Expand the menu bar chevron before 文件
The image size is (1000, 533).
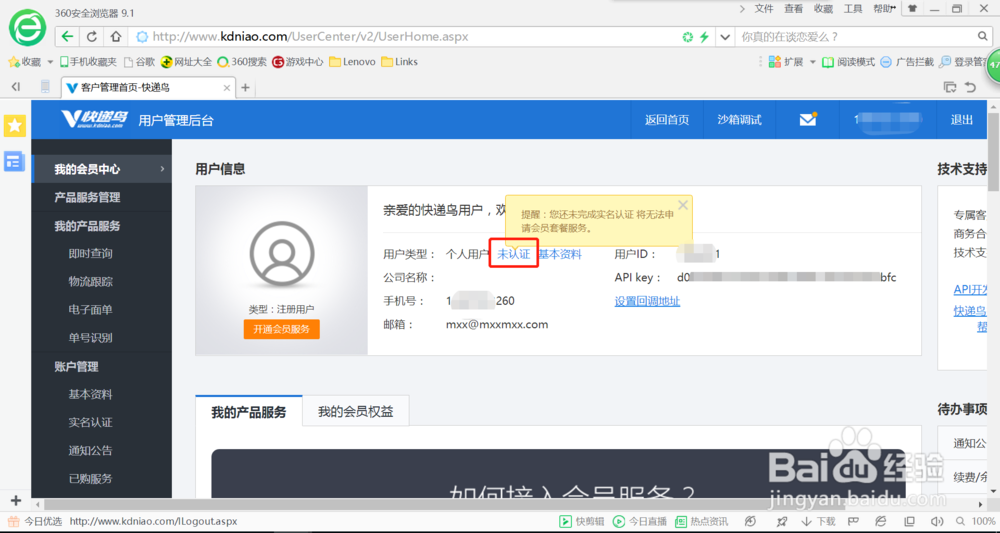tap(742, 9)
